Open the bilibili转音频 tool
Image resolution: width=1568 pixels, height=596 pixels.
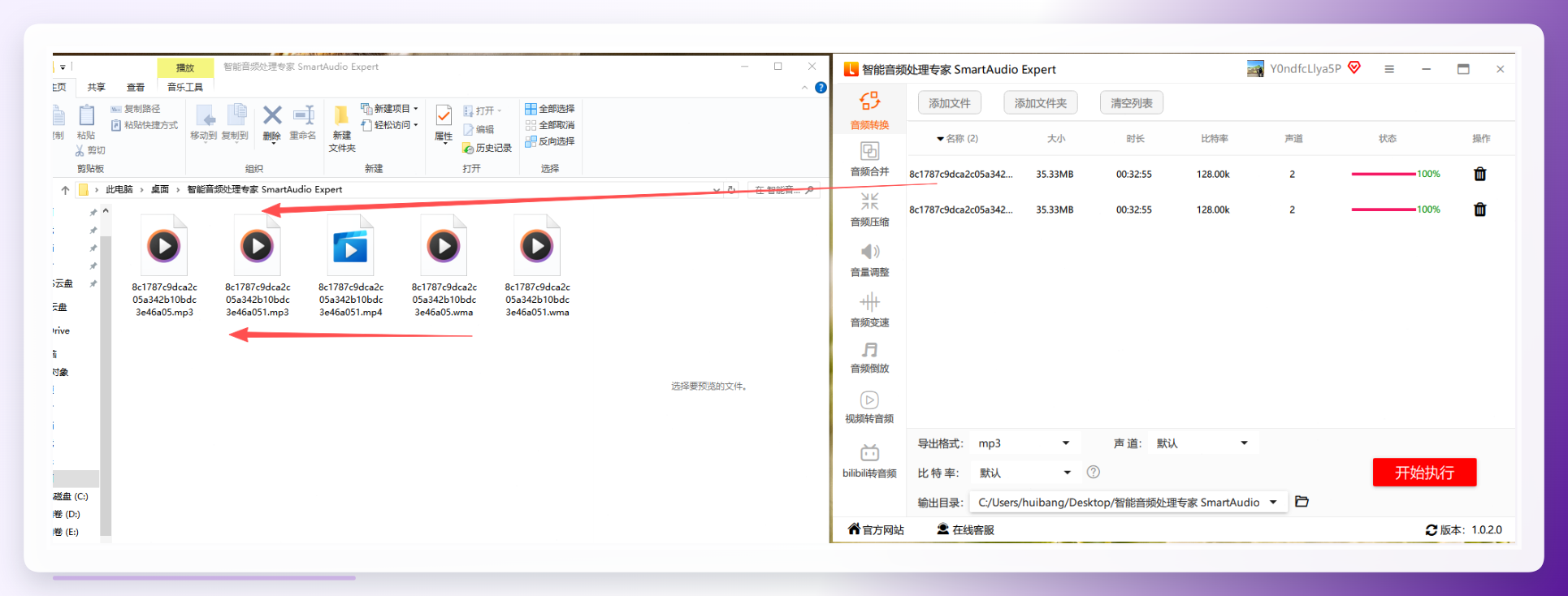coord(869,460)
